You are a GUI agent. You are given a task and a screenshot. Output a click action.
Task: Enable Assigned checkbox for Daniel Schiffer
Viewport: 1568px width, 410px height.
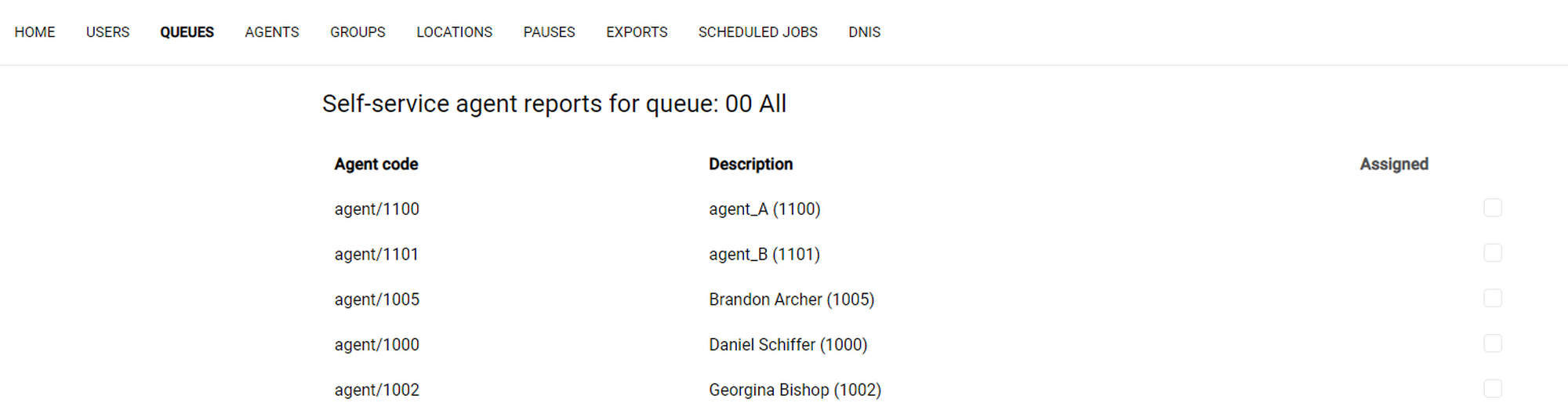pos(1492,343)
